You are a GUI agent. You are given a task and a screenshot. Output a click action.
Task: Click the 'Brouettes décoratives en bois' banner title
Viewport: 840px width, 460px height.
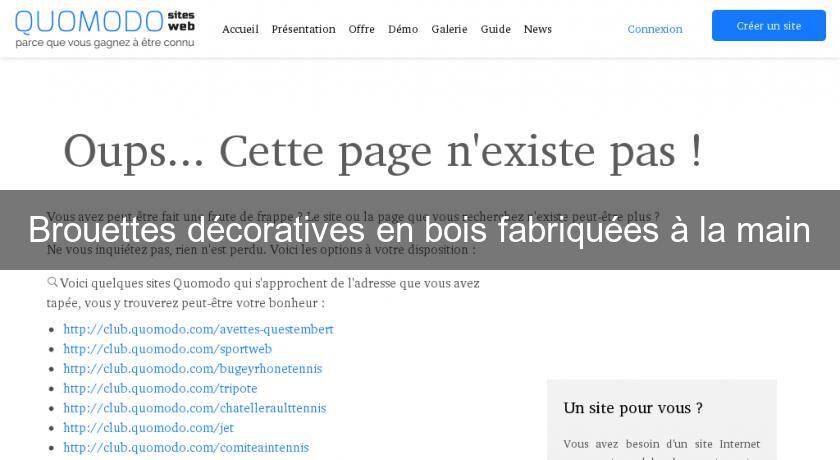(x=419, y=230)
